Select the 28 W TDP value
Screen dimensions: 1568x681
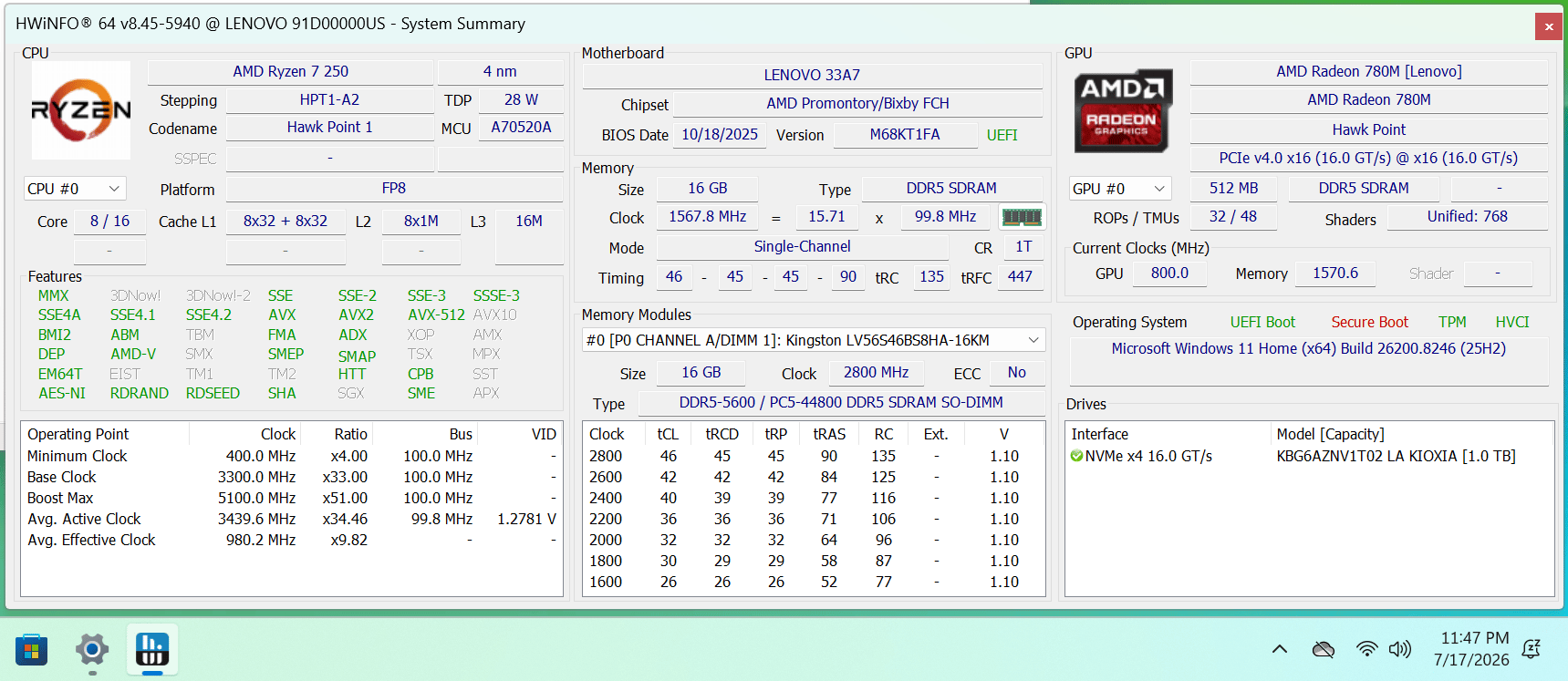pyautogui.click(x=521, y=99)
